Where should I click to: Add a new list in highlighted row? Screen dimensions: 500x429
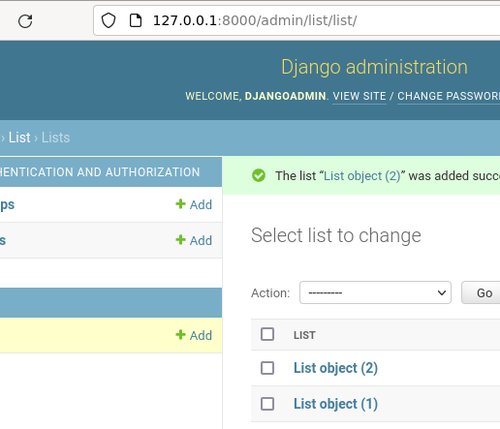(x=194, y=335)
